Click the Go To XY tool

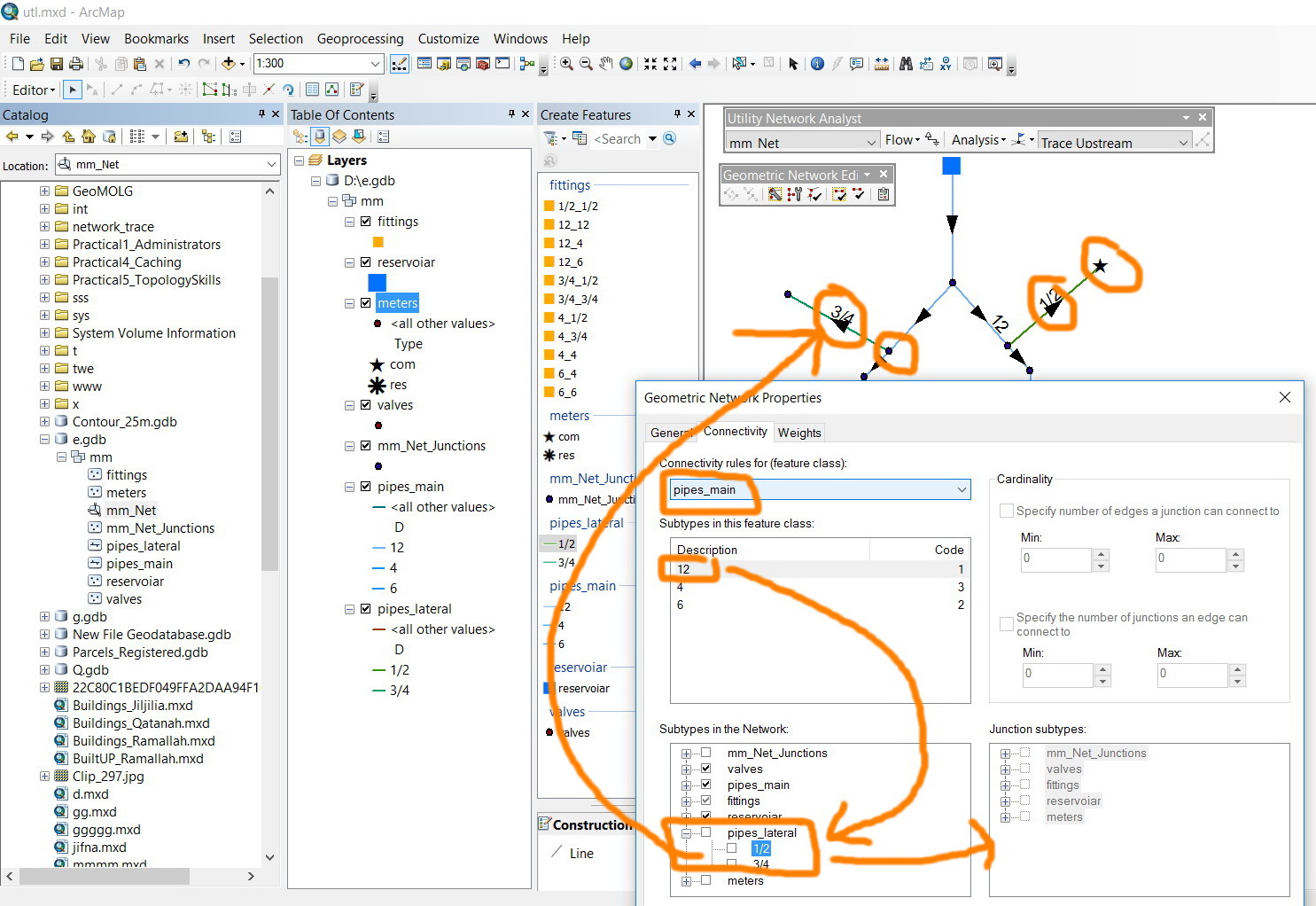click(x=946, y=64)
